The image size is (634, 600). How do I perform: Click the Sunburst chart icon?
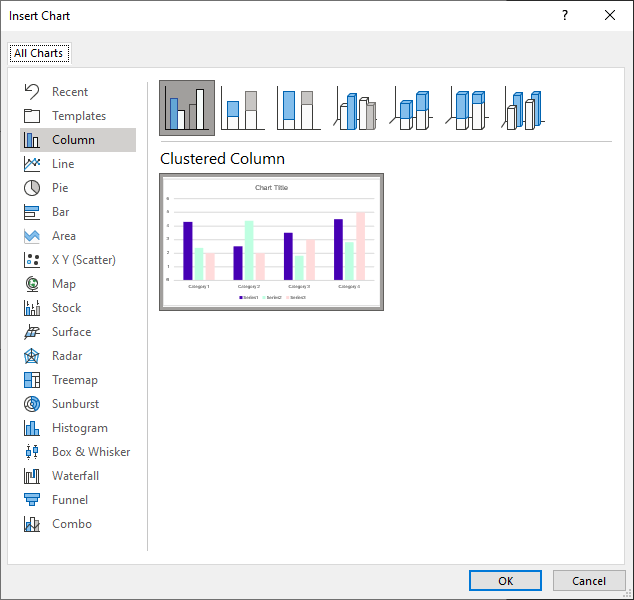[32, 404]
